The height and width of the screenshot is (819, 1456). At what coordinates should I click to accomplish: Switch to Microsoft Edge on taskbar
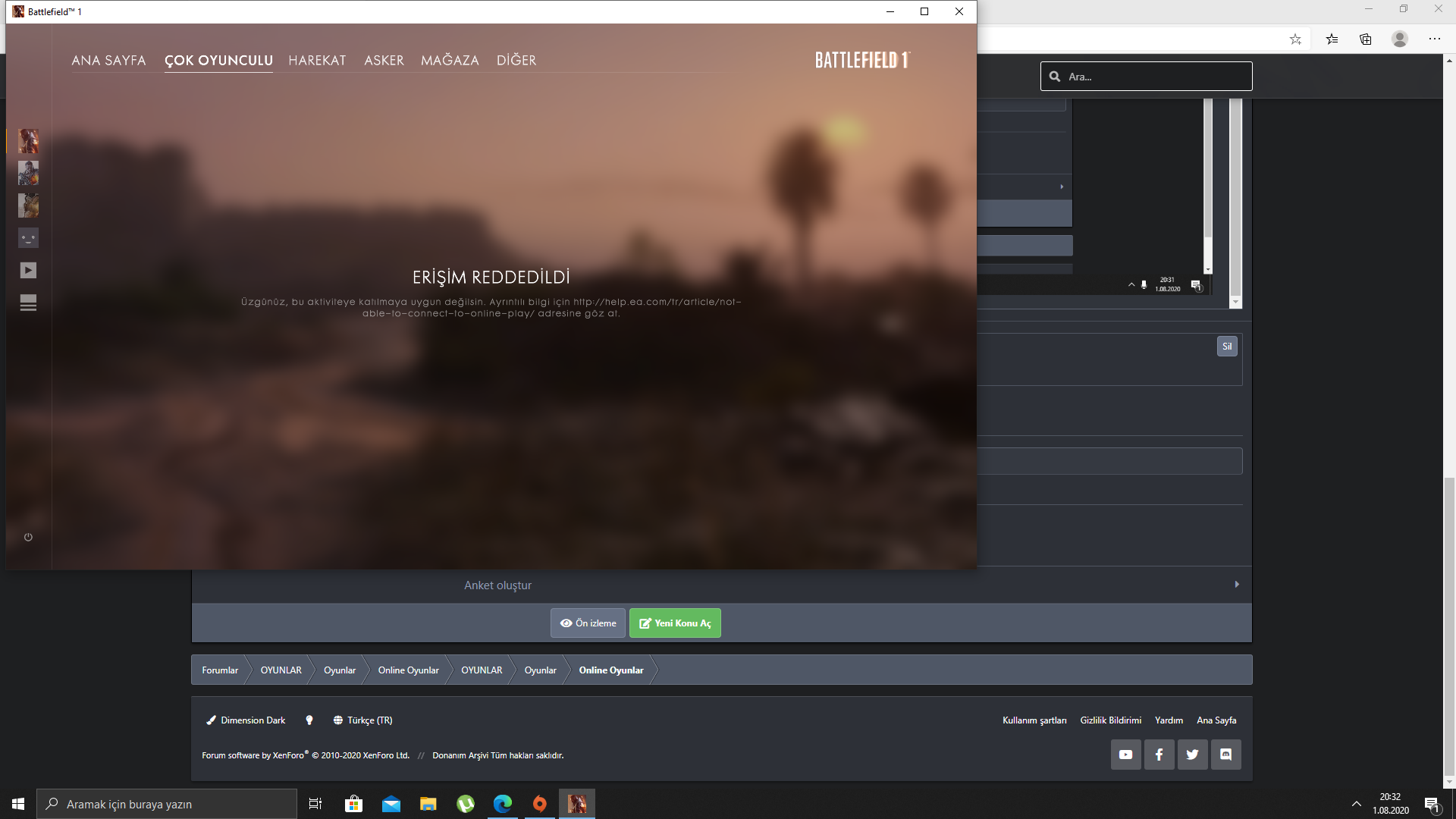point(503,804)
